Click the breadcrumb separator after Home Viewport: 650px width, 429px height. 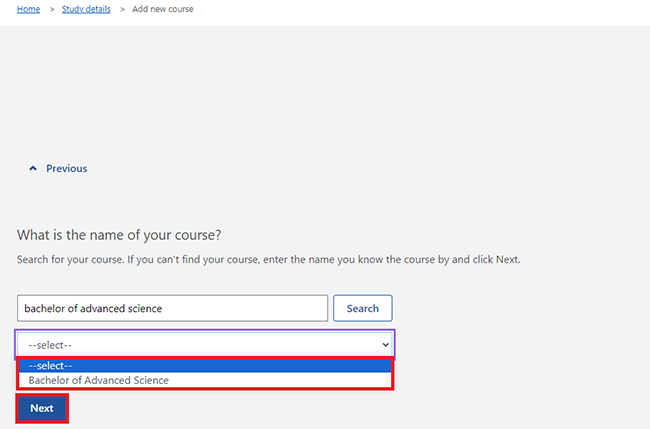click(x=52, y=9)
